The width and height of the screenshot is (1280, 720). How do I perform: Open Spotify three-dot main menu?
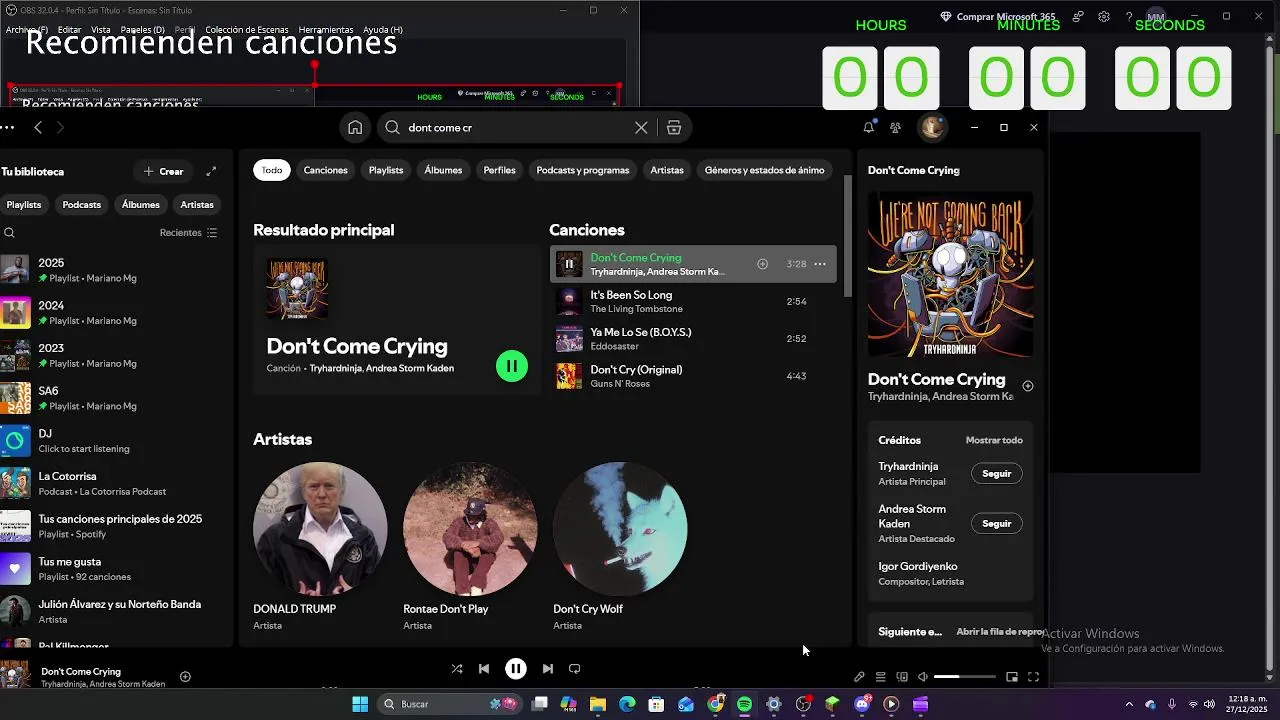click(7, 127)
